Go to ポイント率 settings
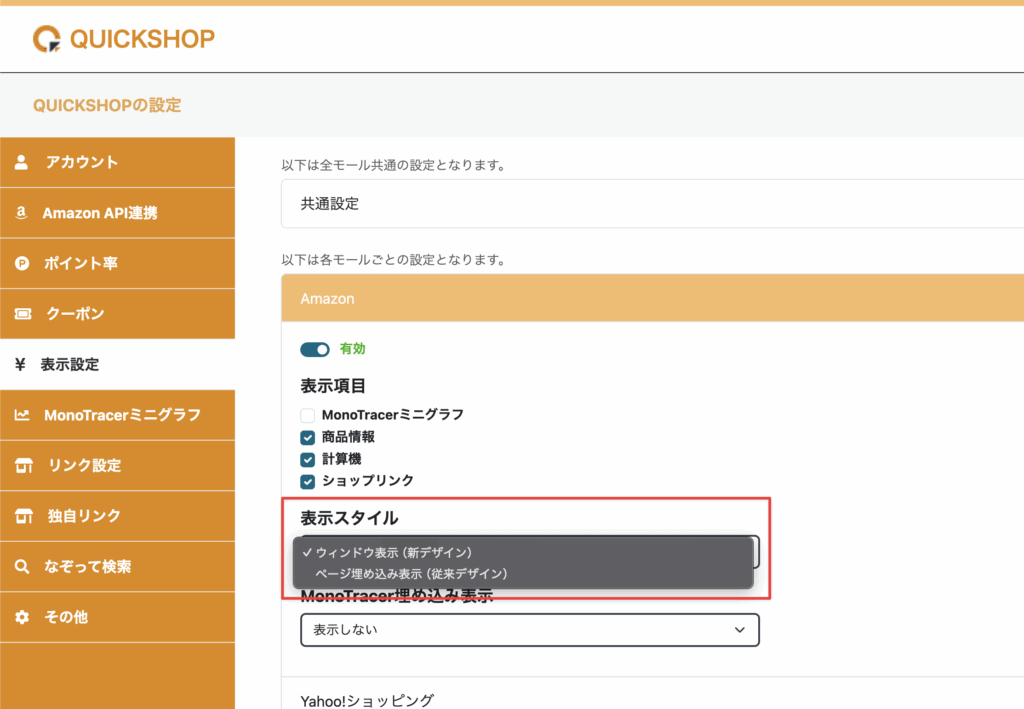Viewport: 1024px width, 709px height. pyautogui.click(x=118, y=263)
